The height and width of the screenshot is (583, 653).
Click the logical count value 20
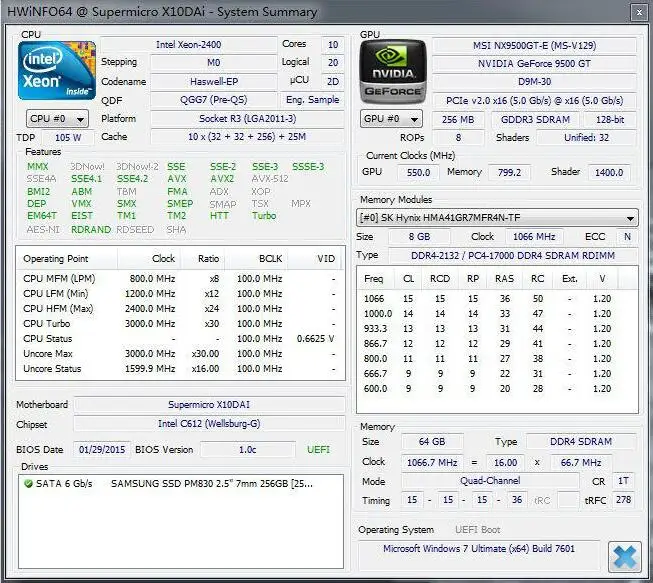click(x=333, y=62)
